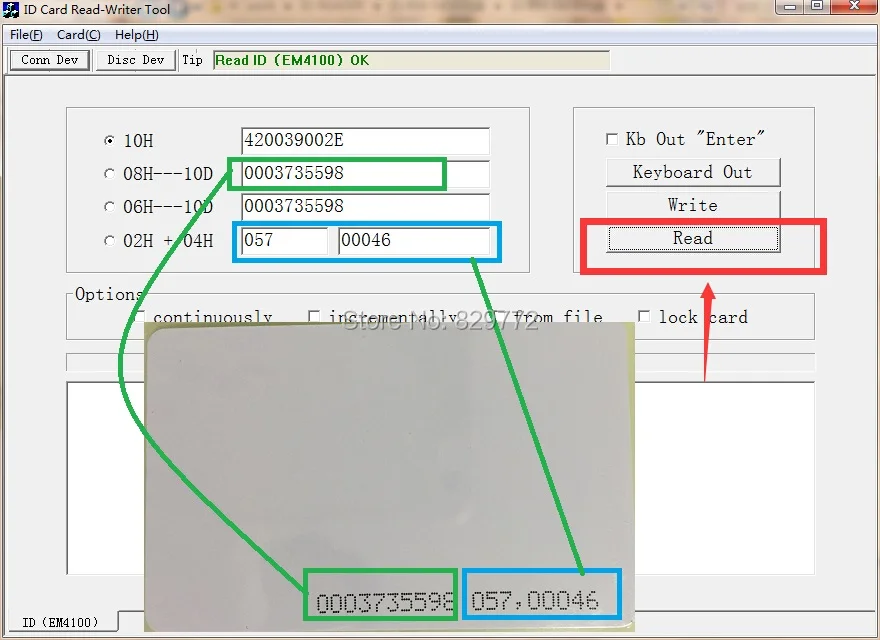This screenshot has width=880, height=640.
Task: Click the Read ID (EM4100) OK tip field
Action: pyautogui.click(x=411, y=60)
